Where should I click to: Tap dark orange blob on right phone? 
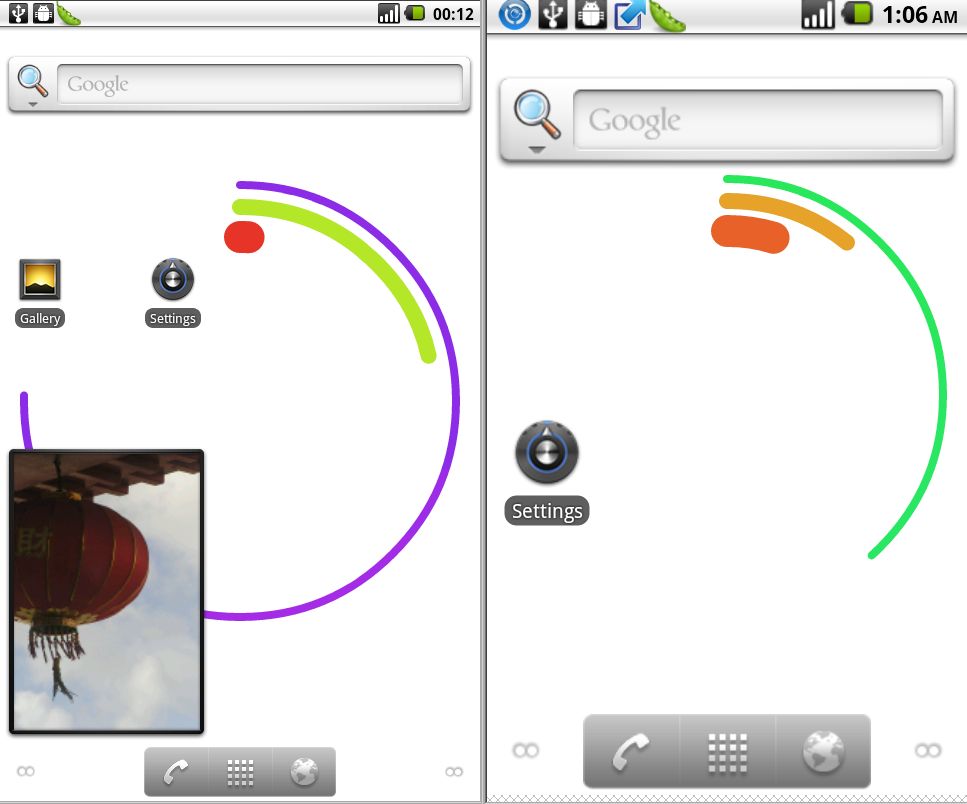click(750, 234)
